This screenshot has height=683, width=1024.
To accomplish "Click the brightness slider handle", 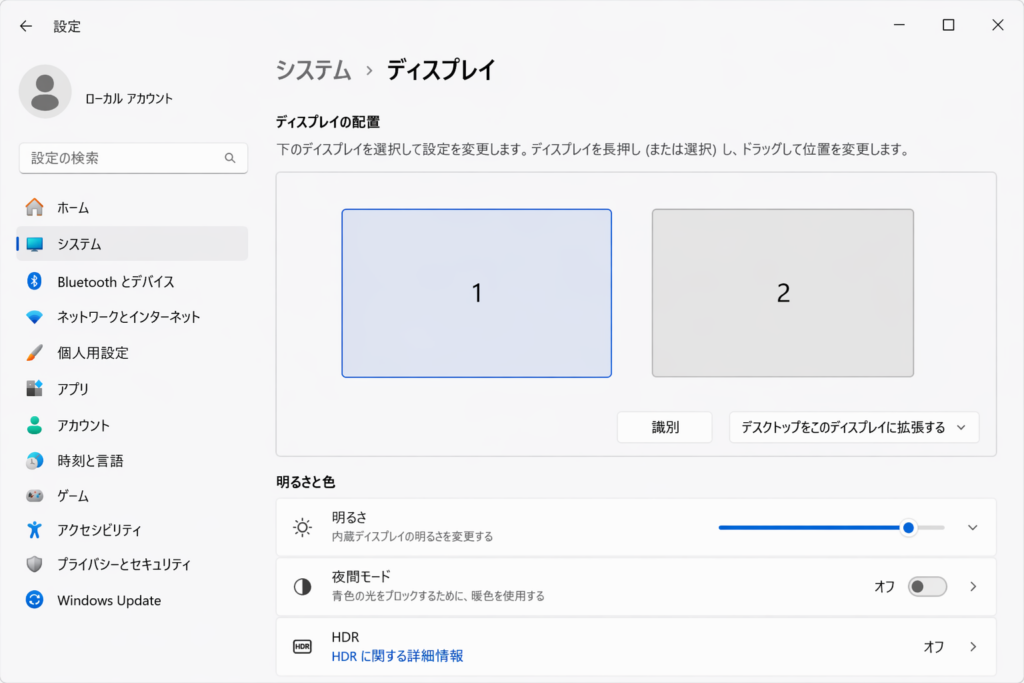I will coord(908,528).
